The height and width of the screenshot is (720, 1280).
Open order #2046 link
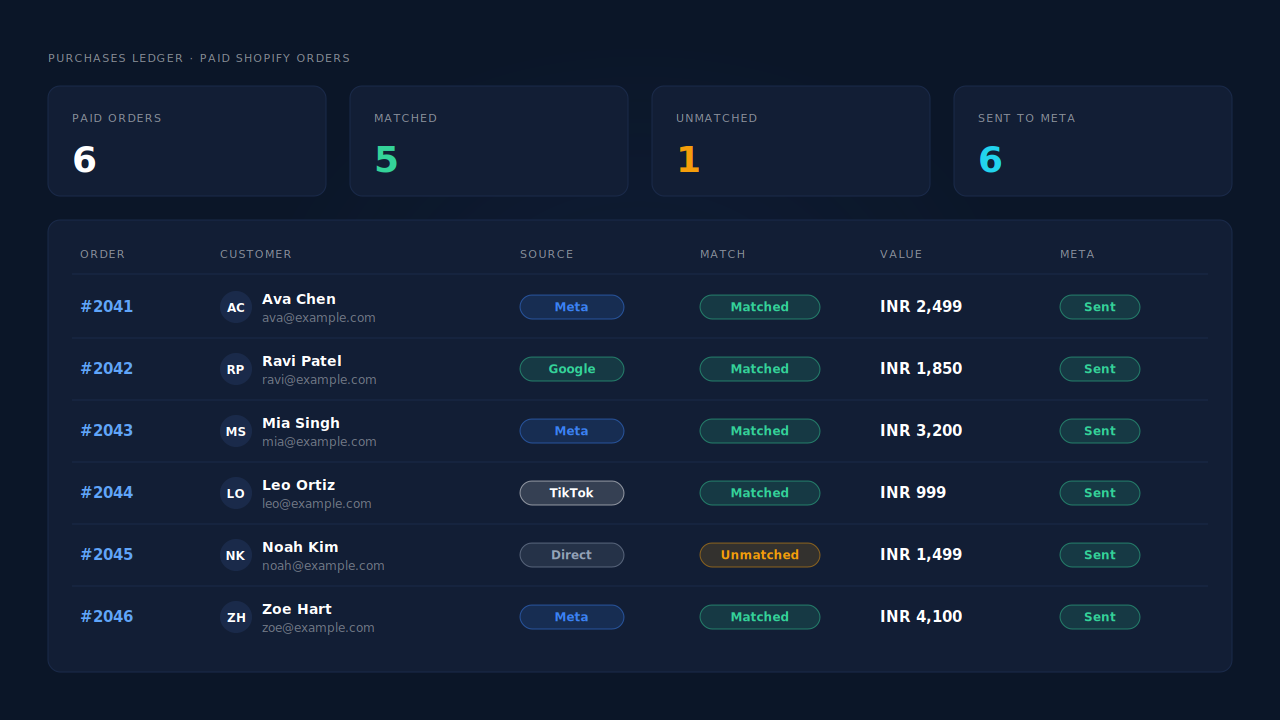click(106, 617)
